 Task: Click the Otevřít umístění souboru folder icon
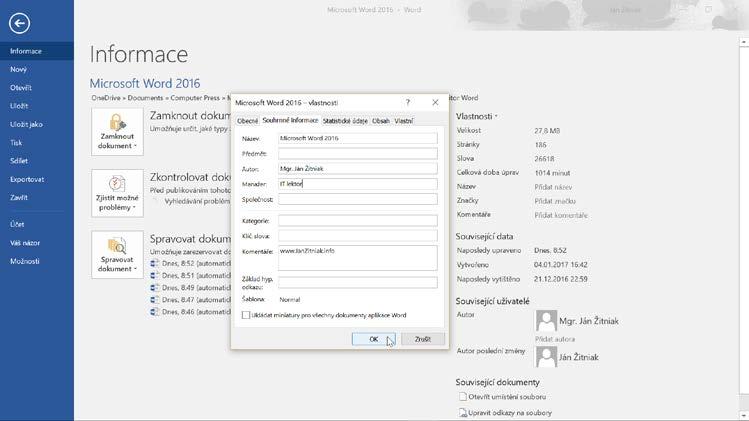click(x=462, y=397)
